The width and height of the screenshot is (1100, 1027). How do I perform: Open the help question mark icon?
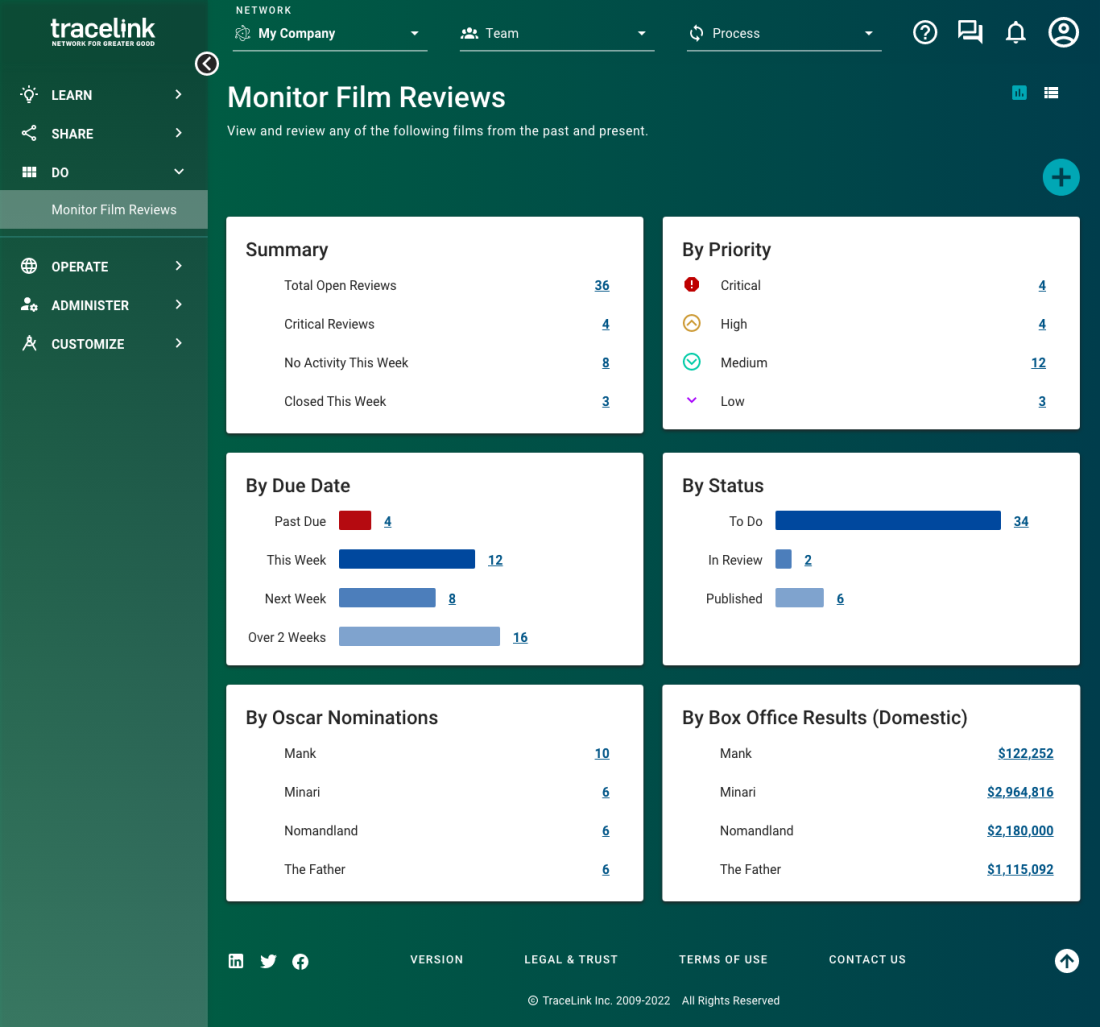click(x=925, y=33)
